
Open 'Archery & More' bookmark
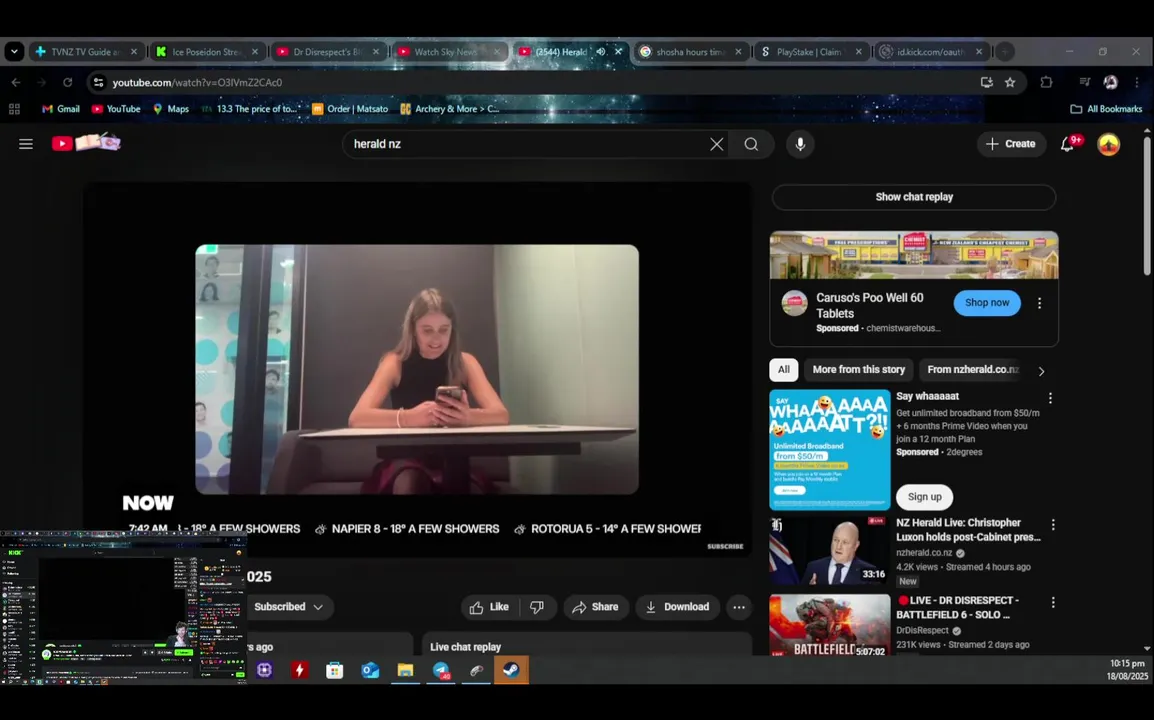450,109
